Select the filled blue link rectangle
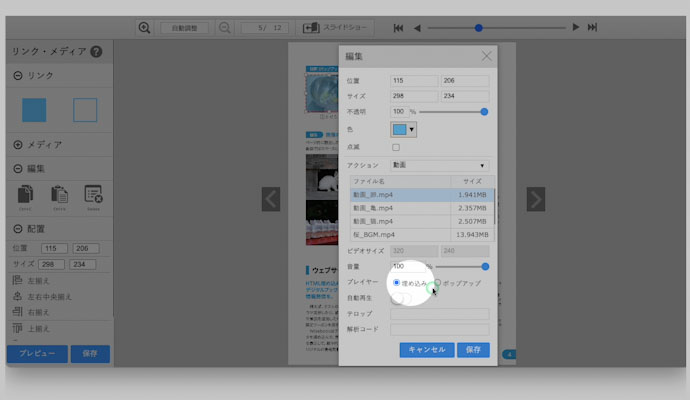The height and width of the screenshot is (400, 690). [x=35, y=110]
